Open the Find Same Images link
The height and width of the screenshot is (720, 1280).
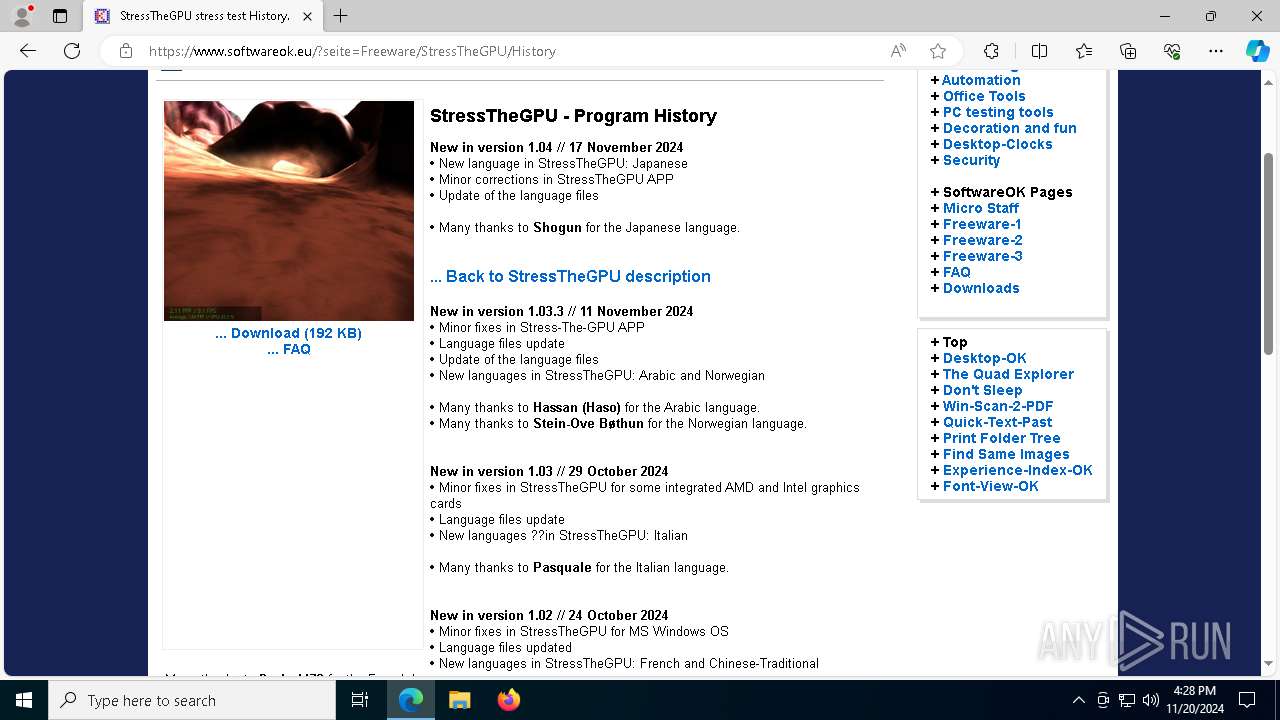(1006, 454)
